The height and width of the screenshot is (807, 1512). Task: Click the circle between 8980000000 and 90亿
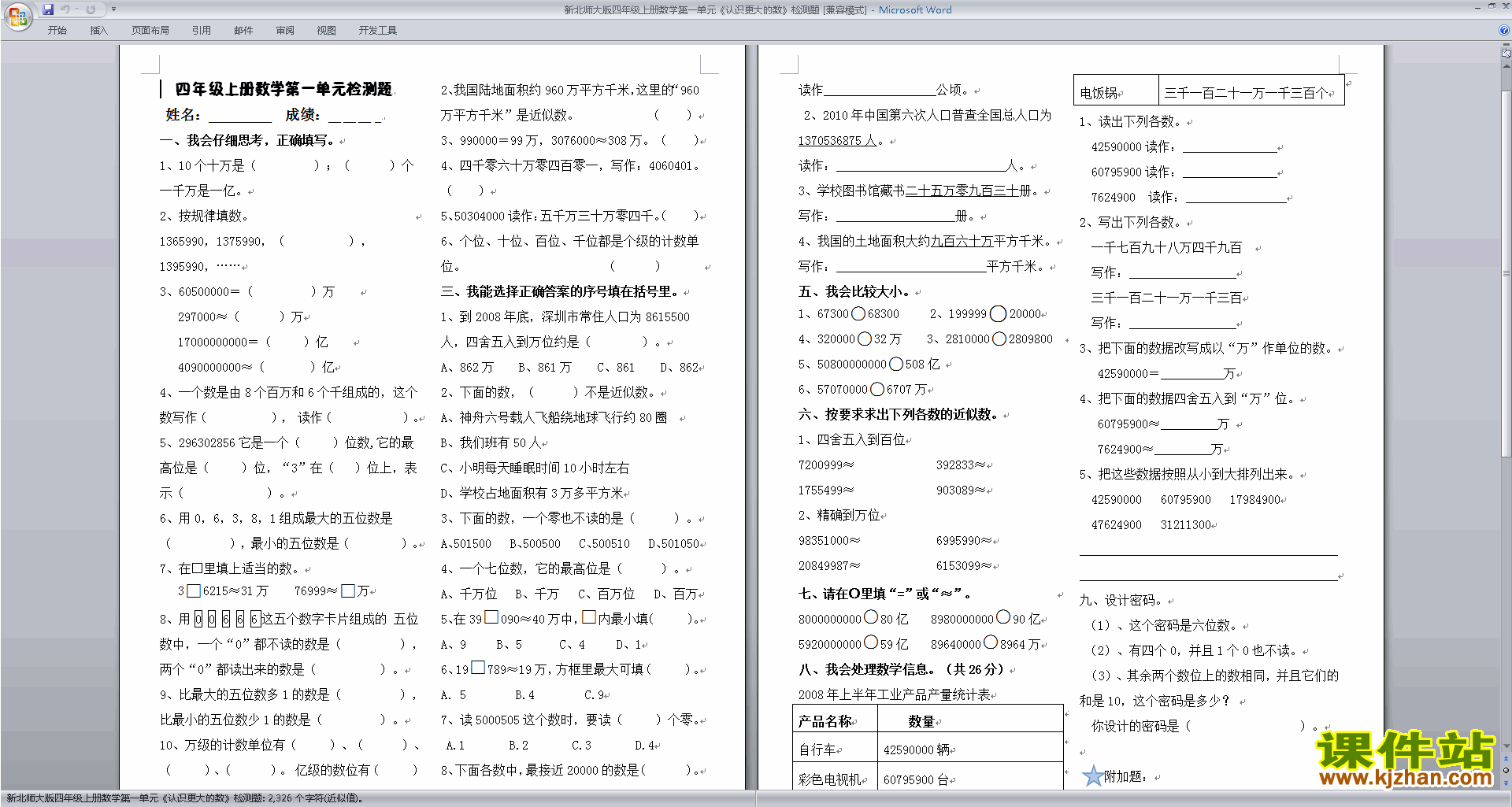[x=1003, y=617]
